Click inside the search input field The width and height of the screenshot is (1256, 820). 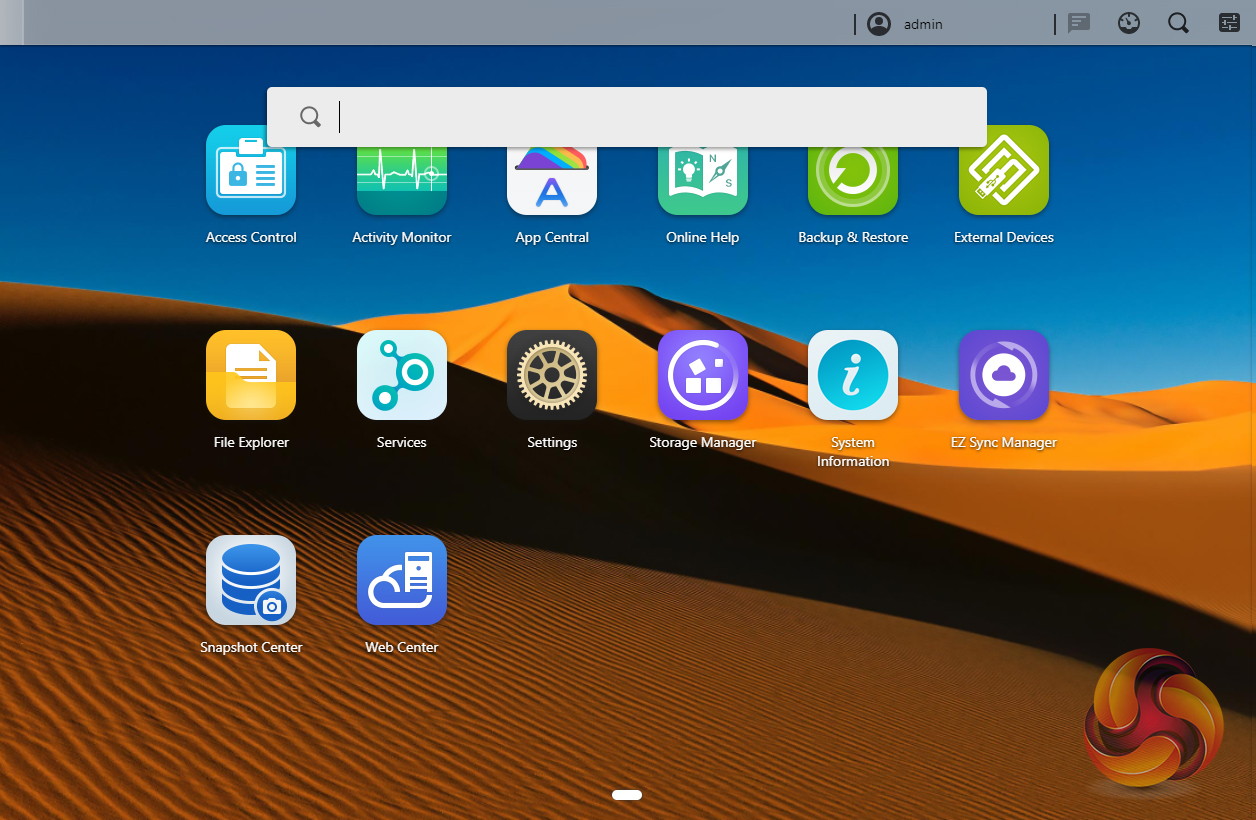coord(627,117)
